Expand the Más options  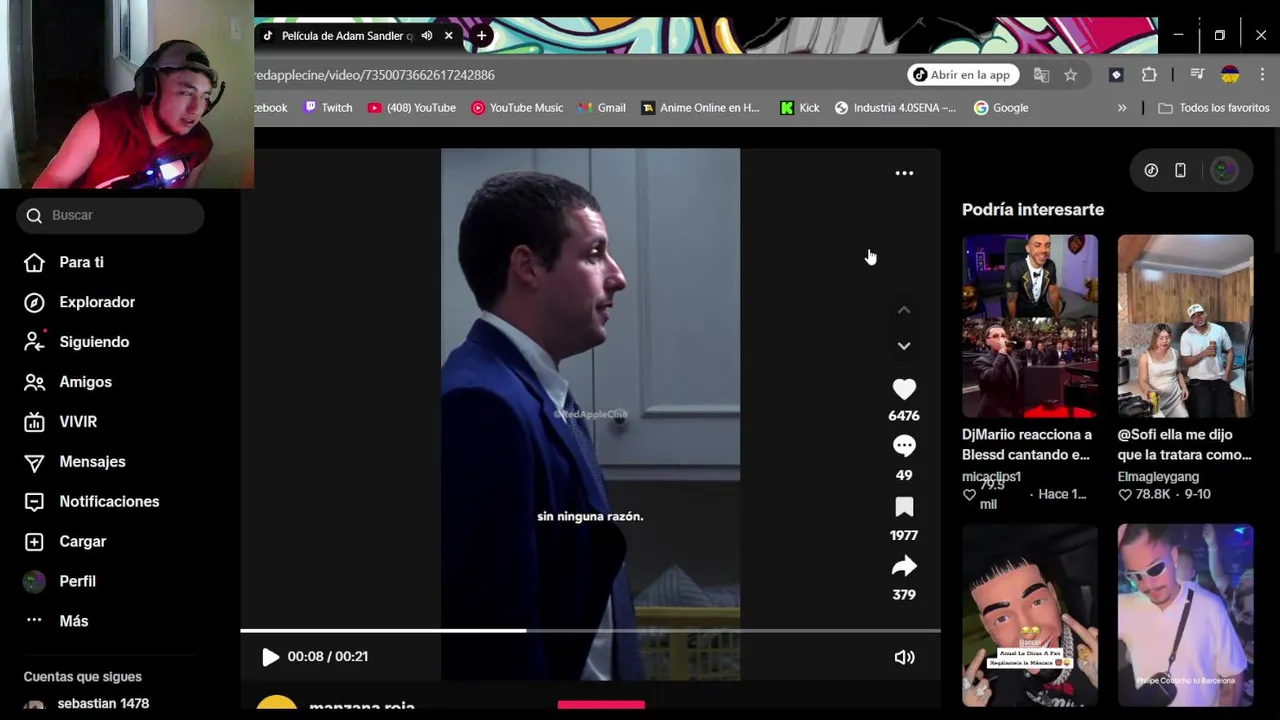click(x=73, y=621)
